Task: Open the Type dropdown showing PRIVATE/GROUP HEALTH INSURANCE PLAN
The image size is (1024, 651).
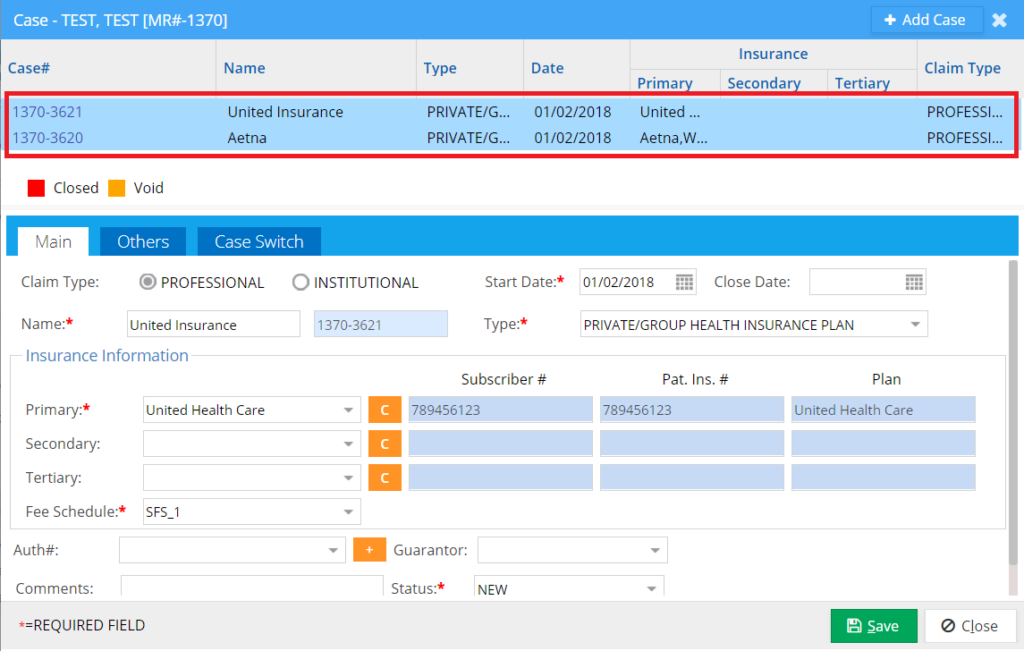Action: (x=915, y=323)
